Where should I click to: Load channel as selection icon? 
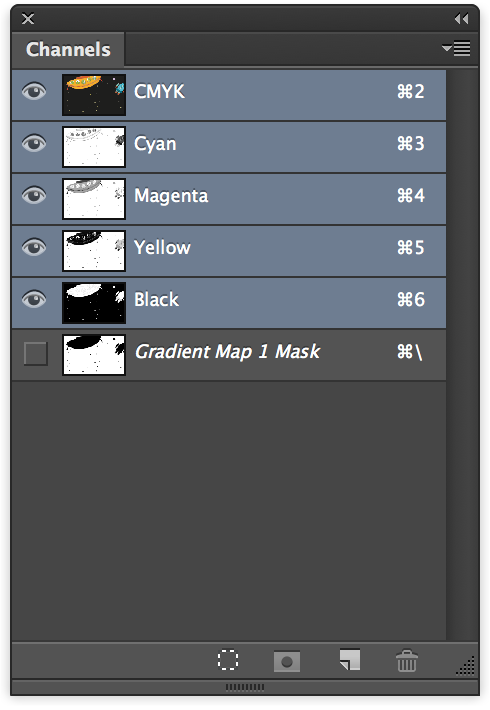pyautogui.click(x=227, y=660)
